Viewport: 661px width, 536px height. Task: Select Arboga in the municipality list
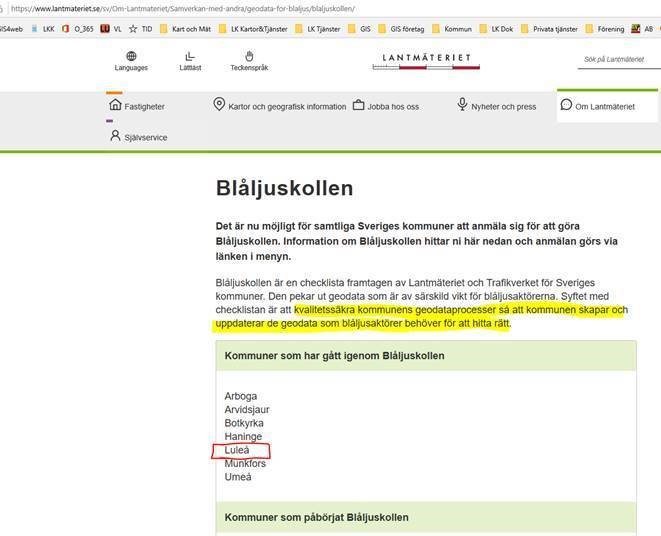241,396
